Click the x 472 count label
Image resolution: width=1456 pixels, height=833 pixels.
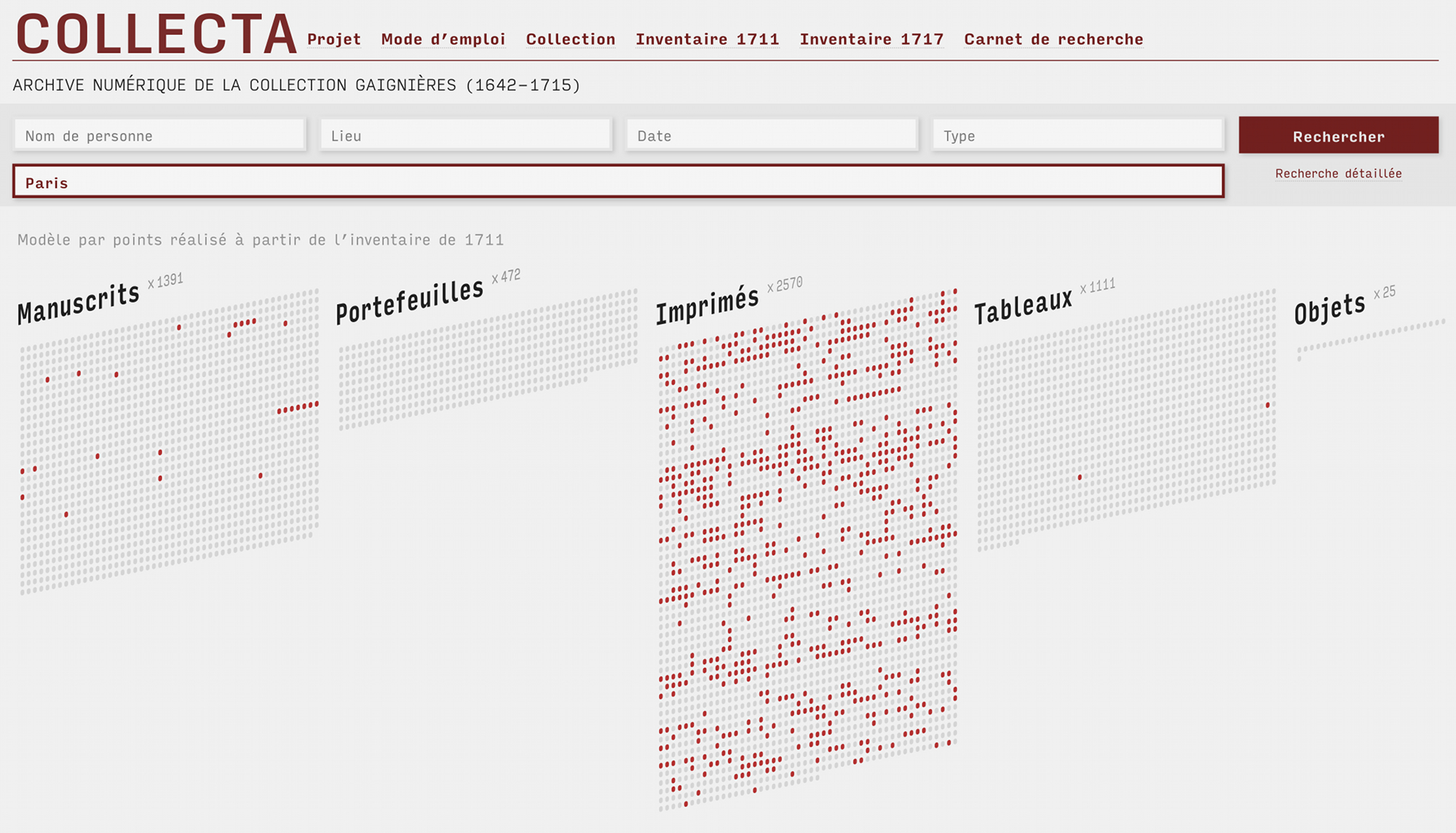coord(506,276)
